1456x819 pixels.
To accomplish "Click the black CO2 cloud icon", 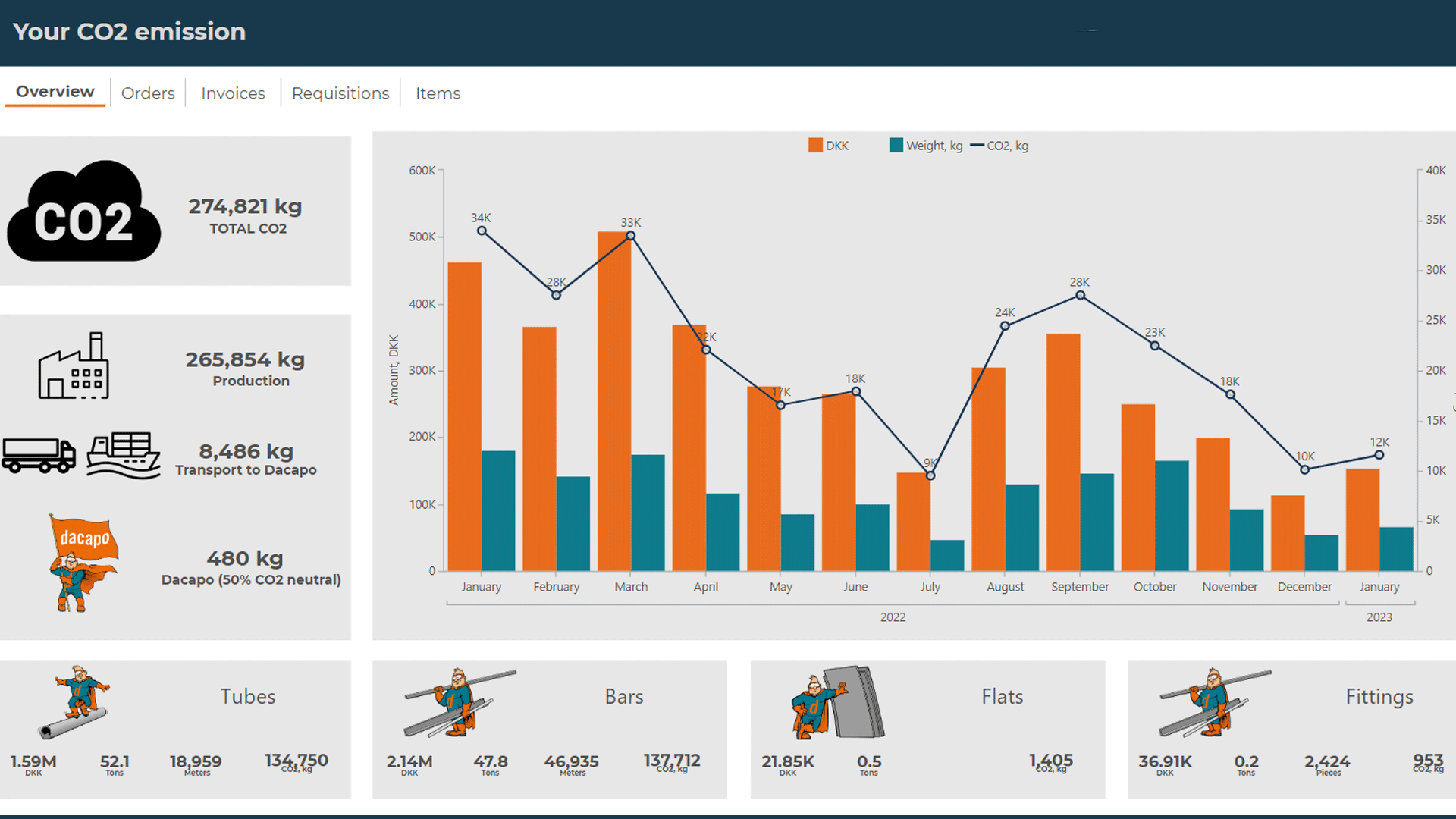I will (x=83, y=212).
